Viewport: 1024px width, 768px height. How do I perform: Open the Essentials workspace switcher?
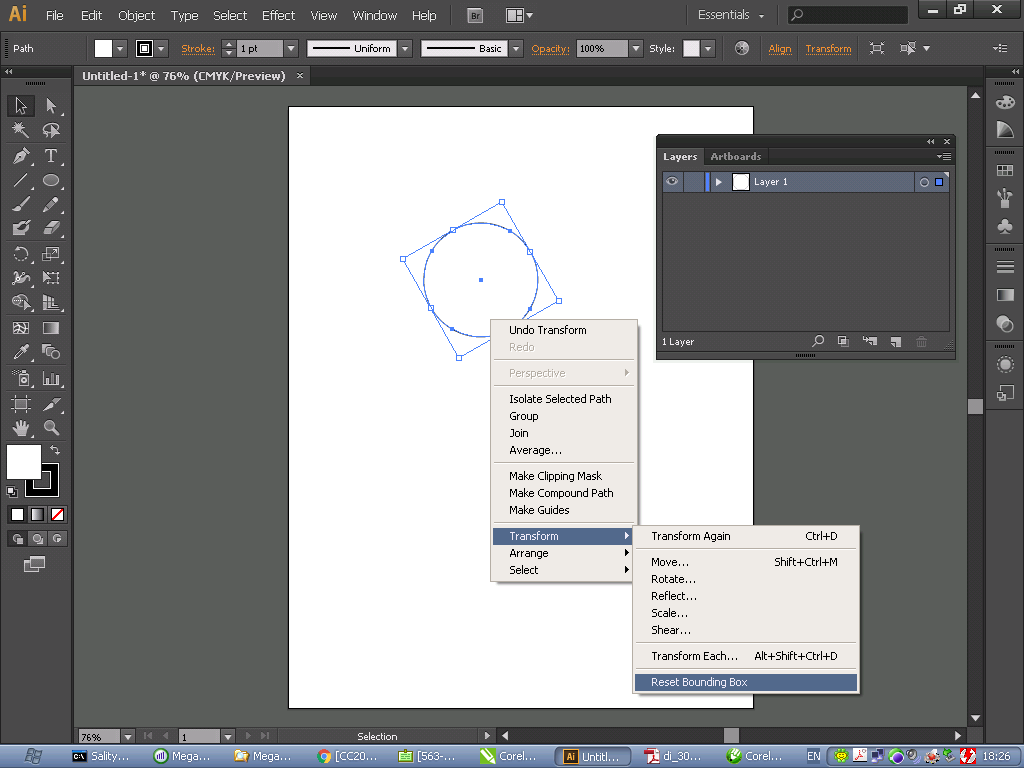730,15
